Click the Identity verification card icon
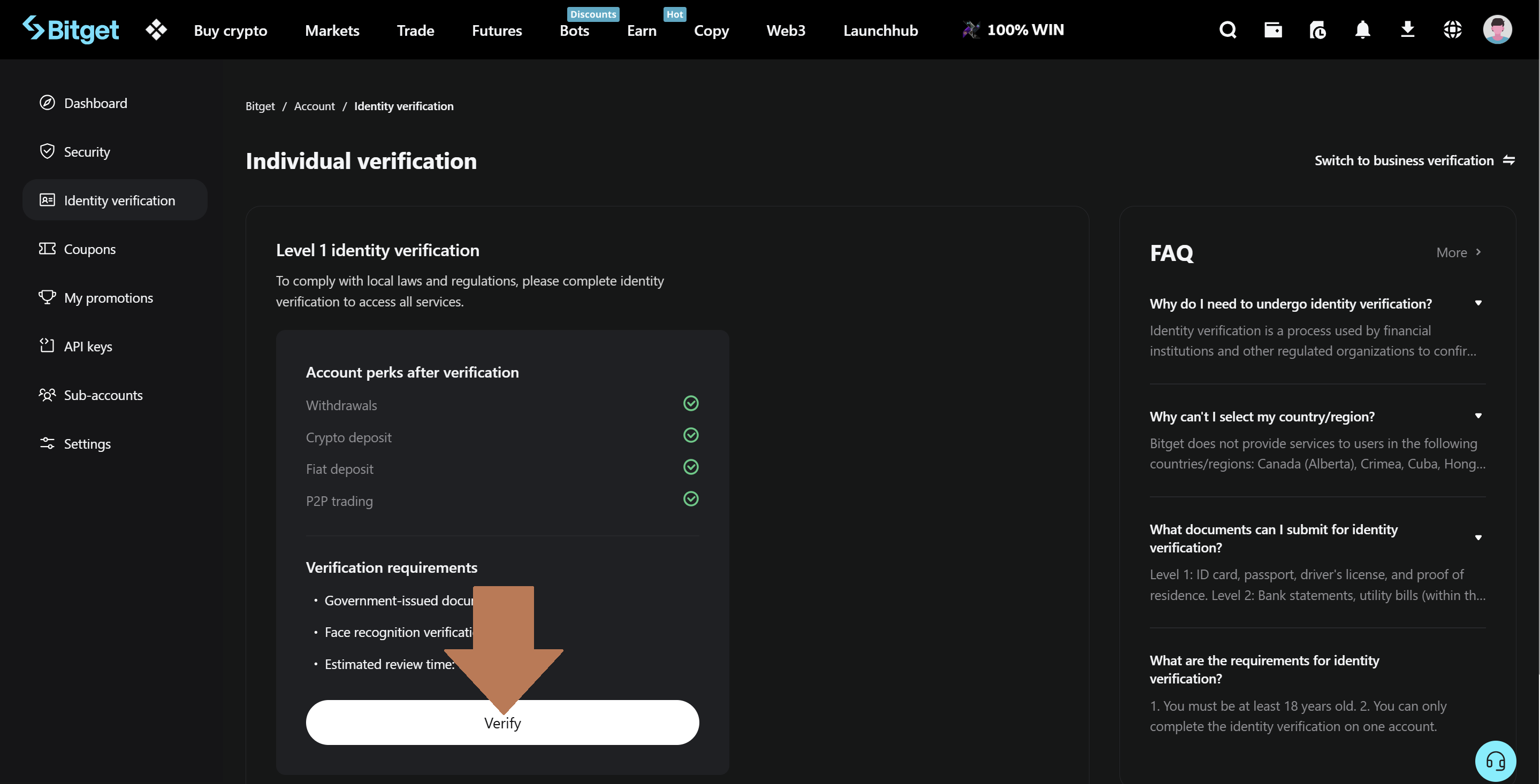 47,200
